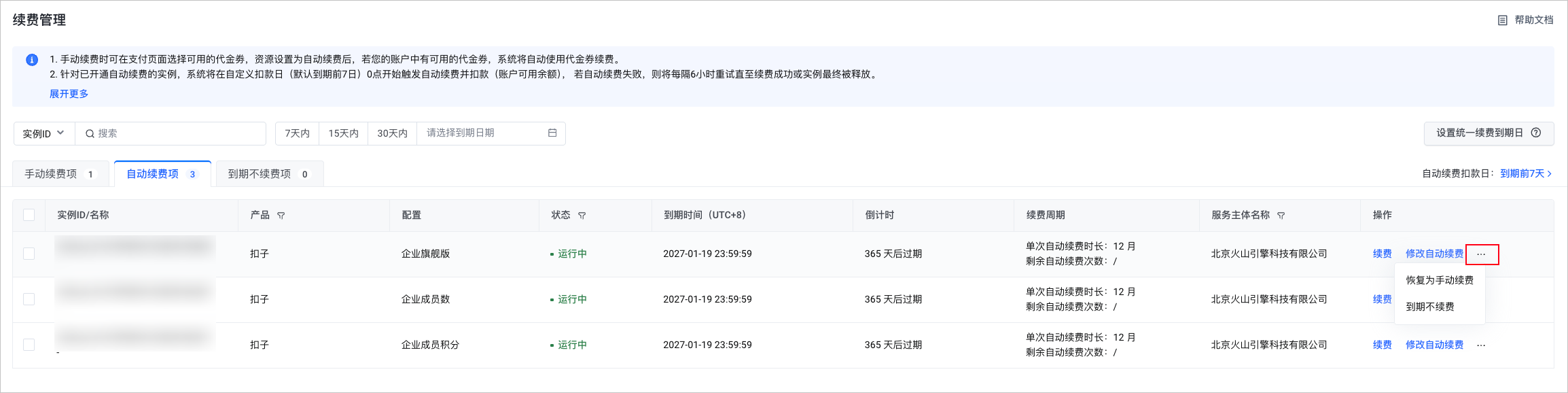Click the question mark help icon
This screenshot has height=393, width=1568.
pos(1536,133)
